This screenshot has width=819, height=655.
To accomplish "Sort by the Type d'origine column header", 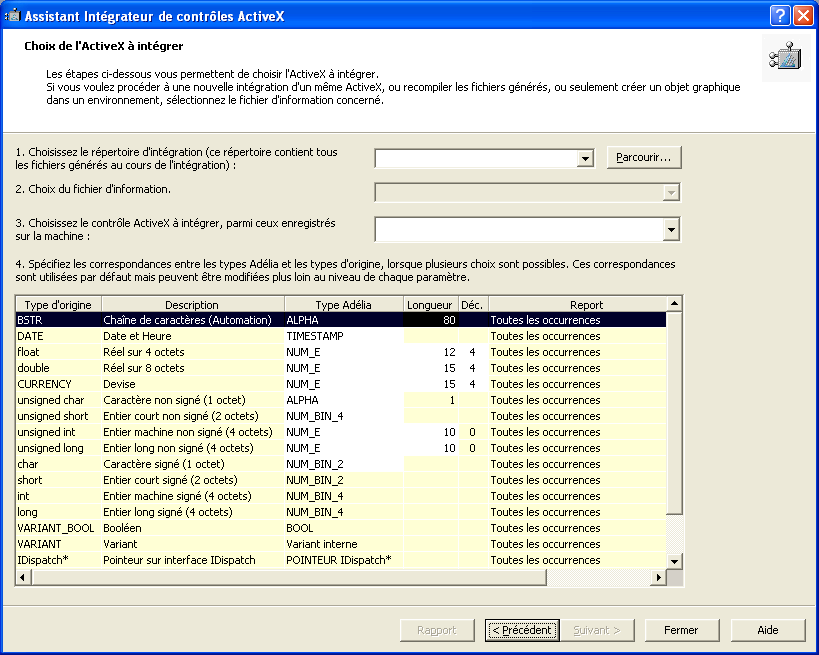I will coord(58,304).
